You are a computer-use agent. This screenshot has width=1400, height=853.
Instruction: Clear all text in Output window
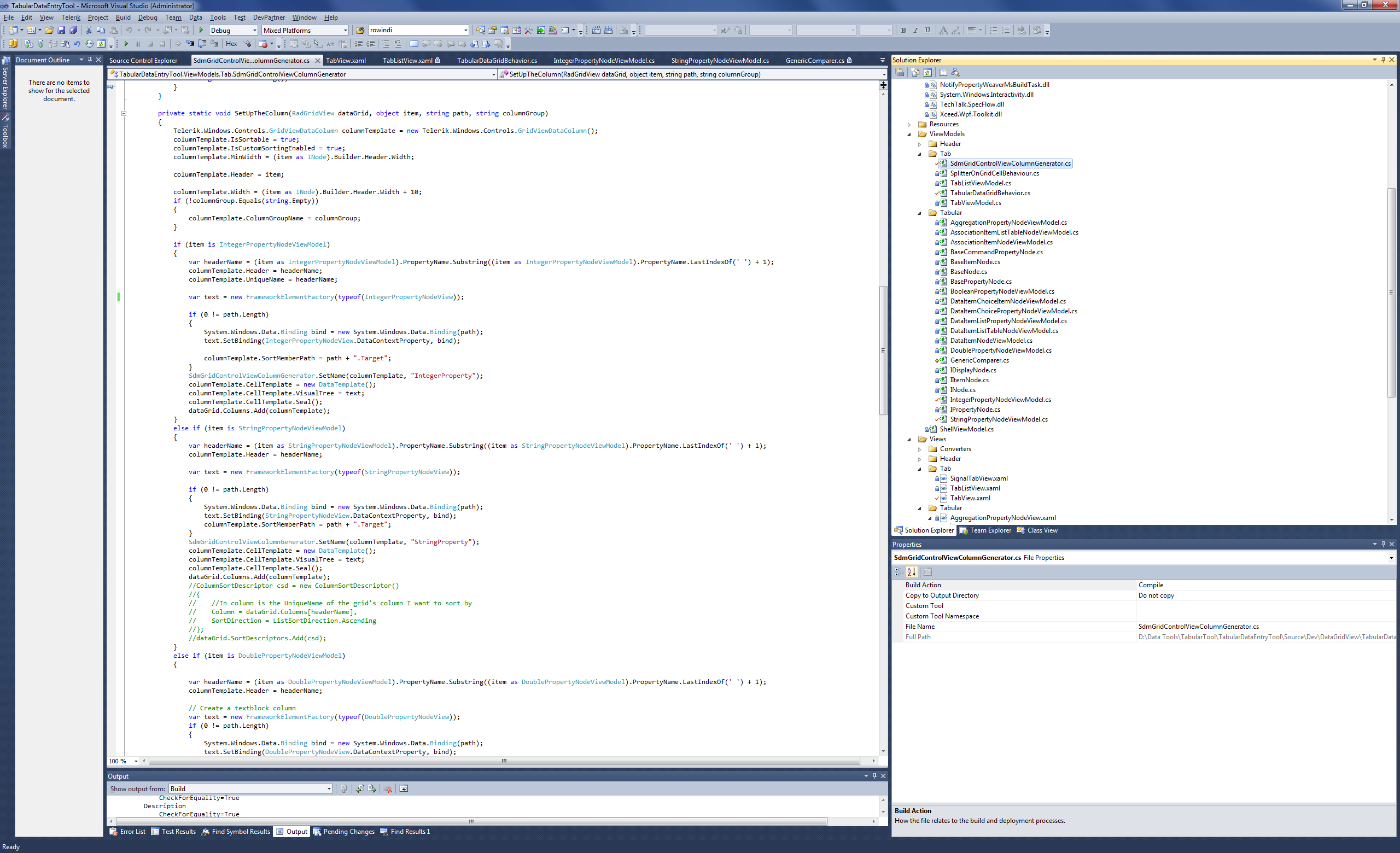click(389, 788)
